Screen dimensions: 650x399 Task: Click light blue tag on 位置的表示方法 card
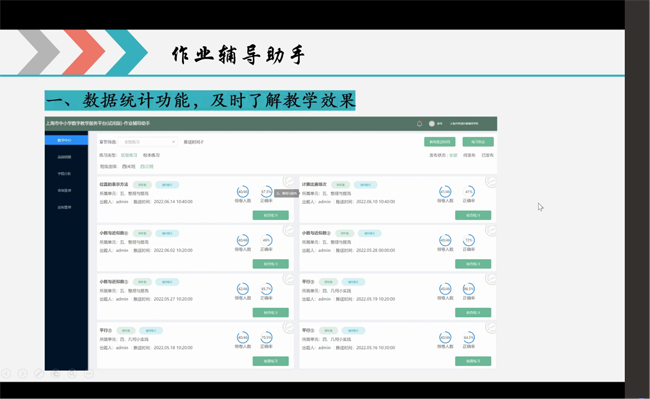(167, 185)
